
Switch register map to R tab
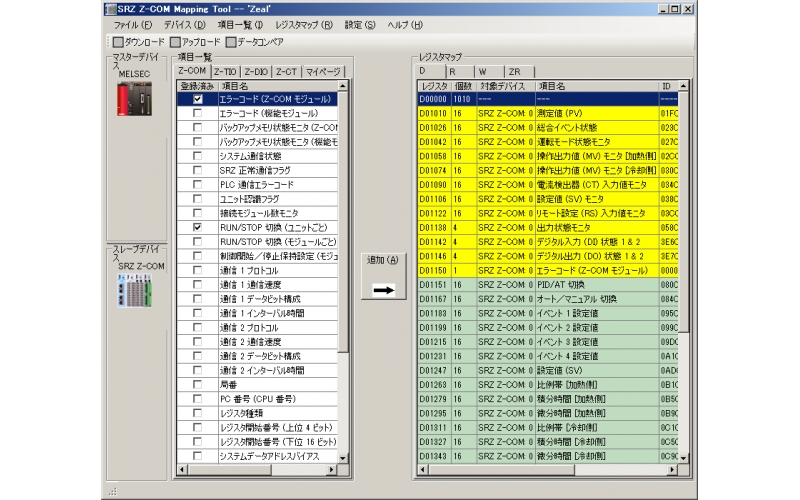coord(459,72)
